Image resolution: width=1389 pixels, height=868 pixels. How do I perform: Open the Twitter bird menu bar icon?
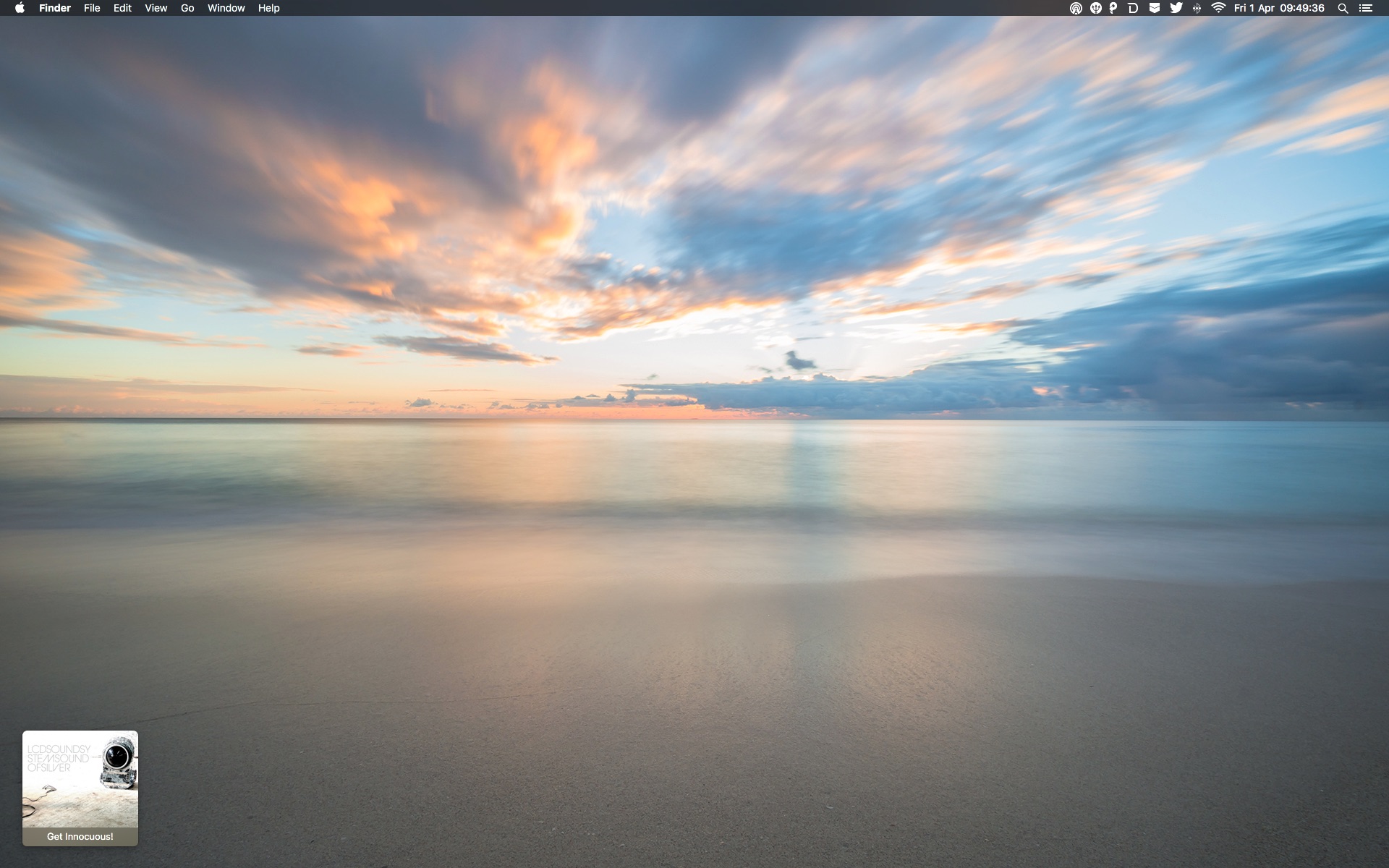pos(1176,8)
